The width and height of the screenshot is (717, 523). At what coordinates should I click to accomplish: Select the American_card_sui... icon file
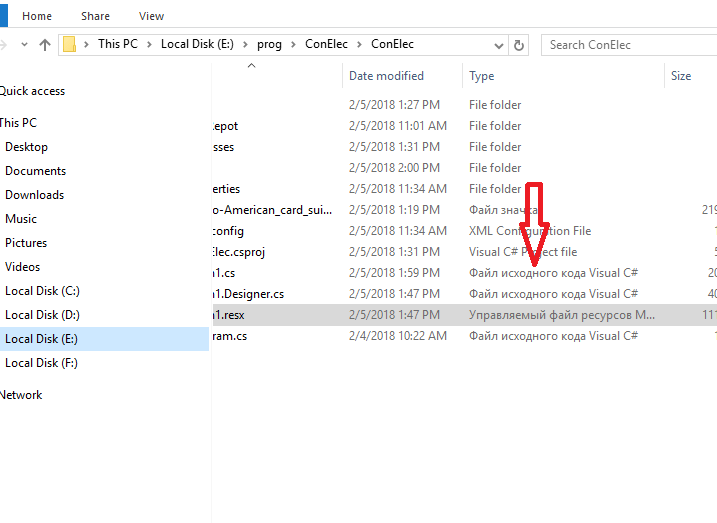(464, 210)
